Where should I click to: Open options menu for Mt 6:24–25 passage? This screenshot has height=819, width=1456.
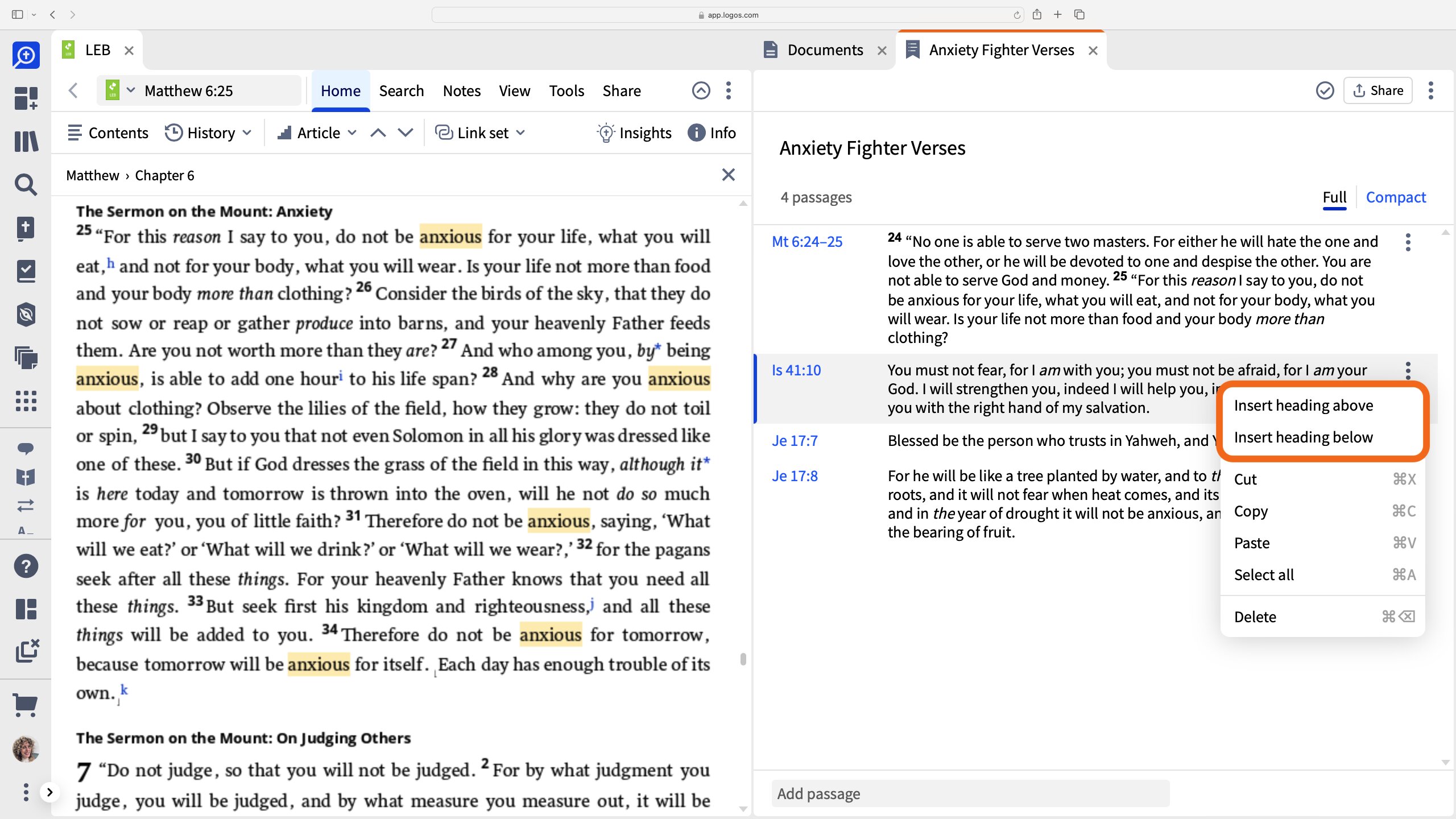tap(1408, 242)
